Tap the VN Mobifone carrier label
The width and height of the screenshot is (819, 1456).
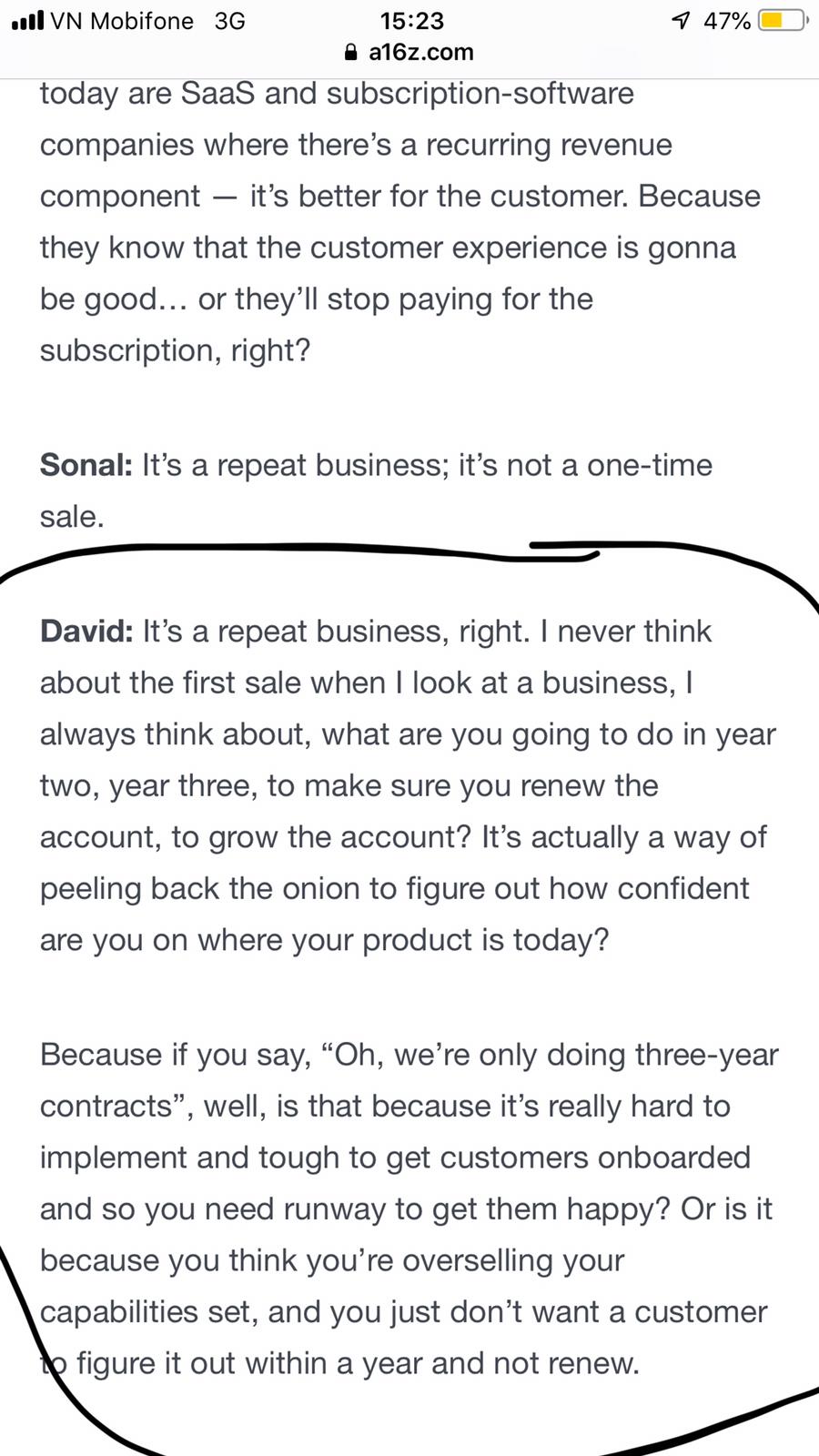[x=122, y=21]
